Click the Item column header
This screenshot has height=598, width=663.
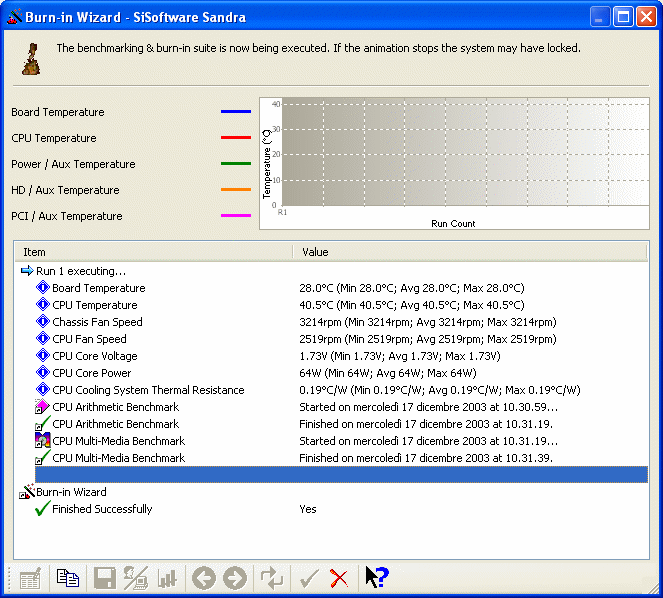(153, 252)
